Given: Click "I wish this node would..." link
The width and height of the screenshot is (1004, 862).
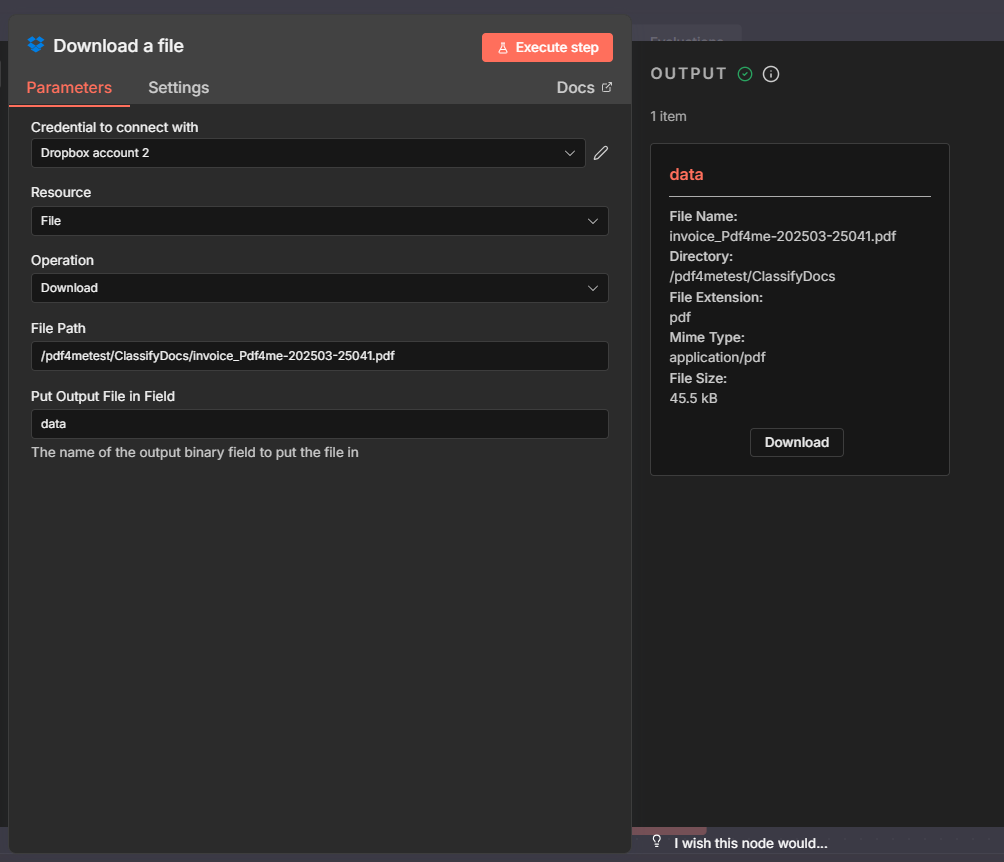Looking at the screenshot, I should 750,843.
